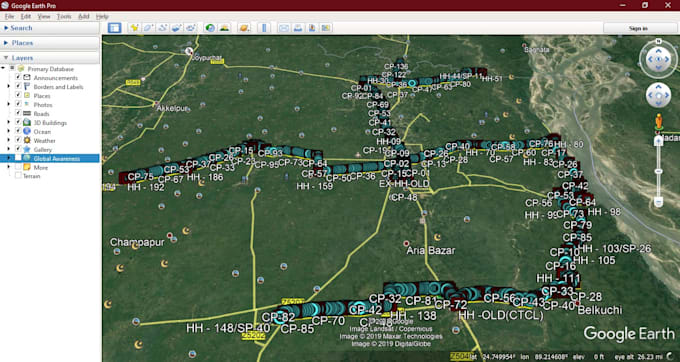The image size is (680, 362).
Task: Select the Global Awareness layer item
Action: pyautogui.click(x=57, y=159)
